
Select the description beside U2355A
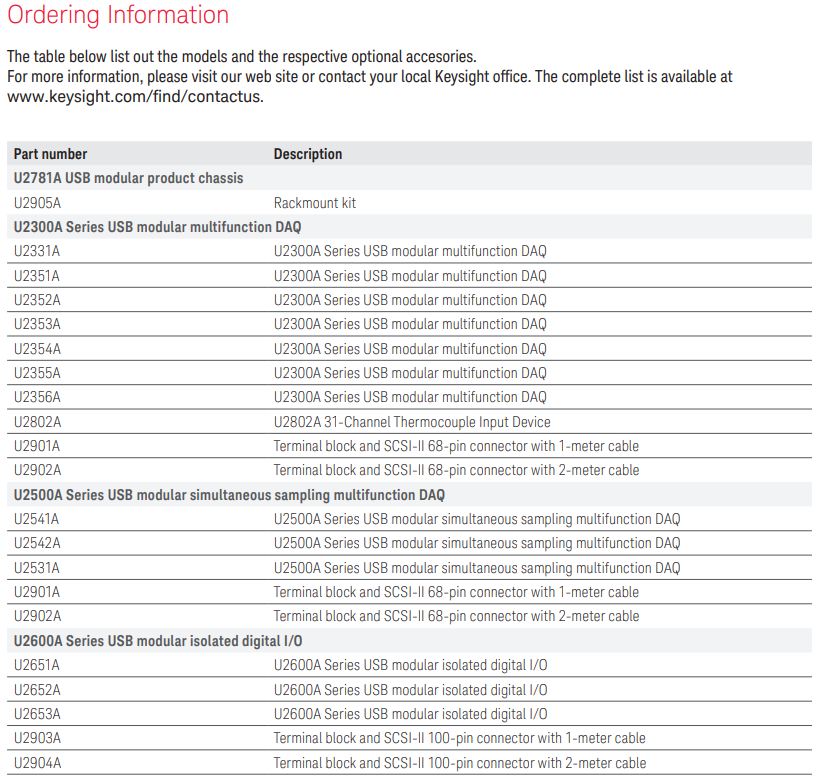coord(410,373)
